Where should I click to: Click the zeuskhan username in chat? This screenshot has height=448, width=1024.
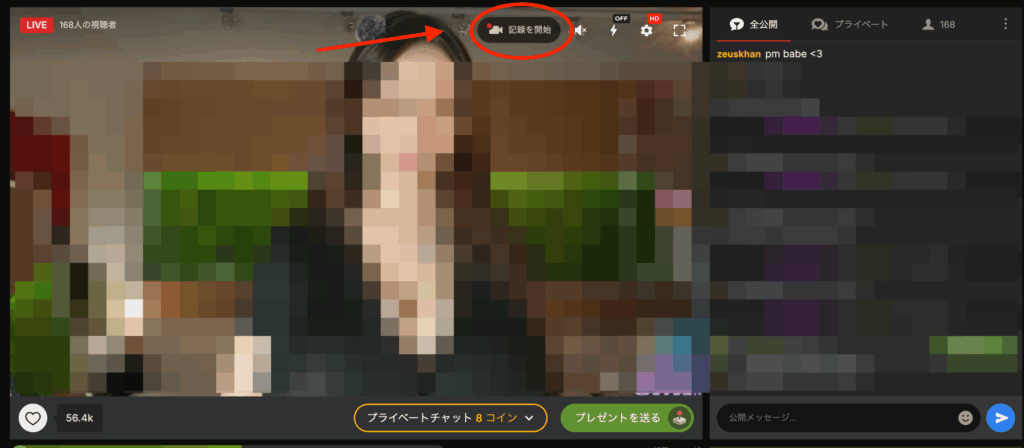coord(739,54)
